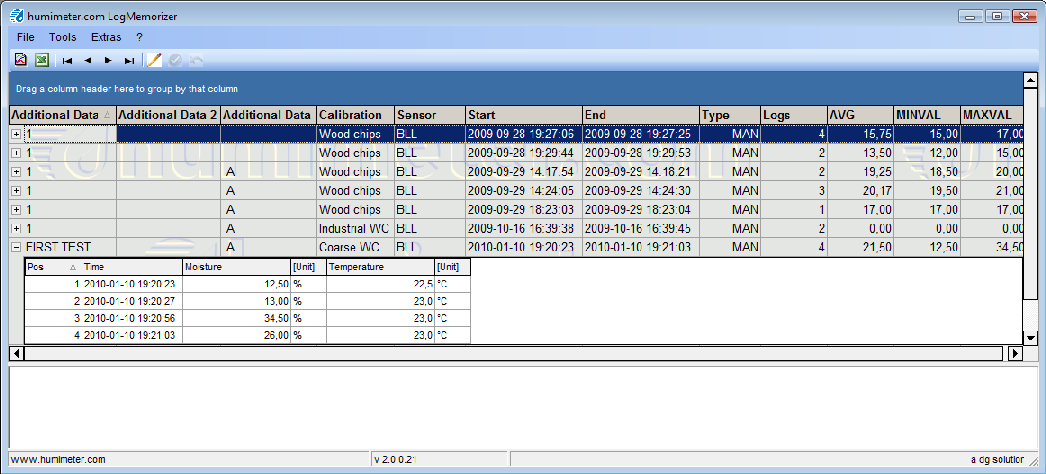Click the vertical scrollbar down arrow

(1030, 337)
